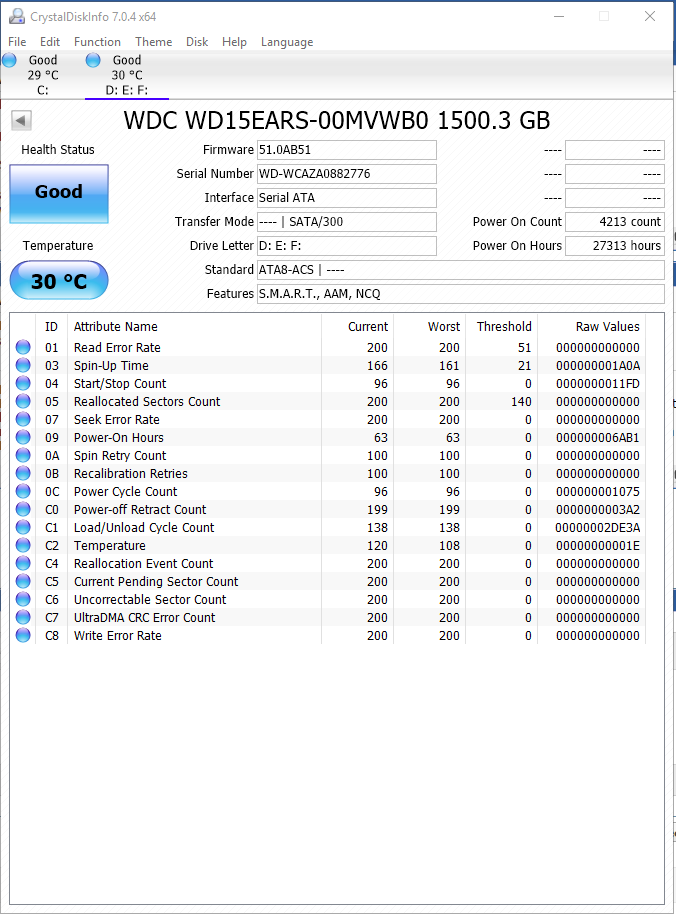Viewport: 676px width, 914px height.
Task: Click the Good health status button
Action: [x=59, y=194]
